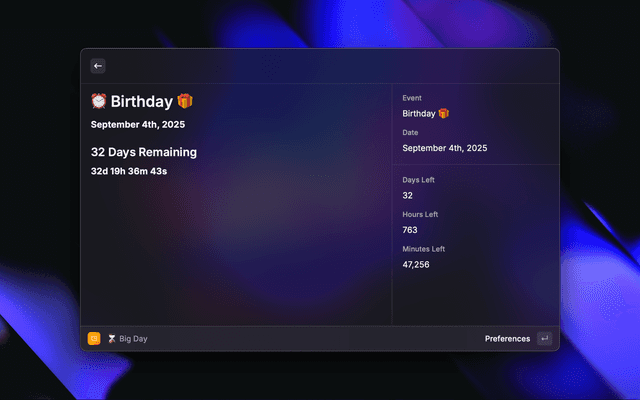Viewport: 640px width, 400px height.
Task: Open Preferences from the bottom bar
Action: (507, 339)
